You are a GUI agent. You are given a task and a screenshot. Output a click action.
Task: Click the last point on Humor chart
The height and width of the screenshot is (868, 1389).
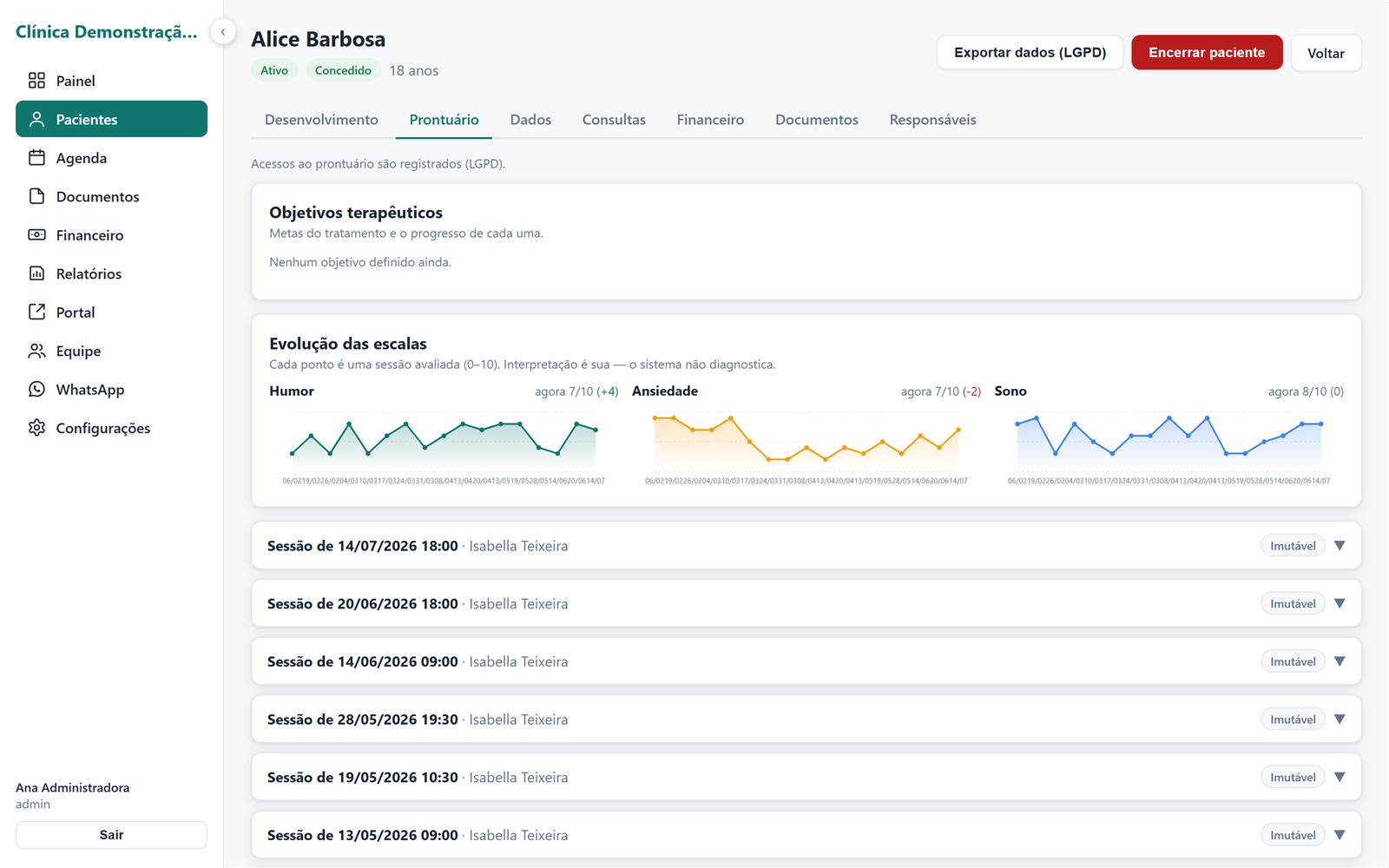[x=596, y=430]
